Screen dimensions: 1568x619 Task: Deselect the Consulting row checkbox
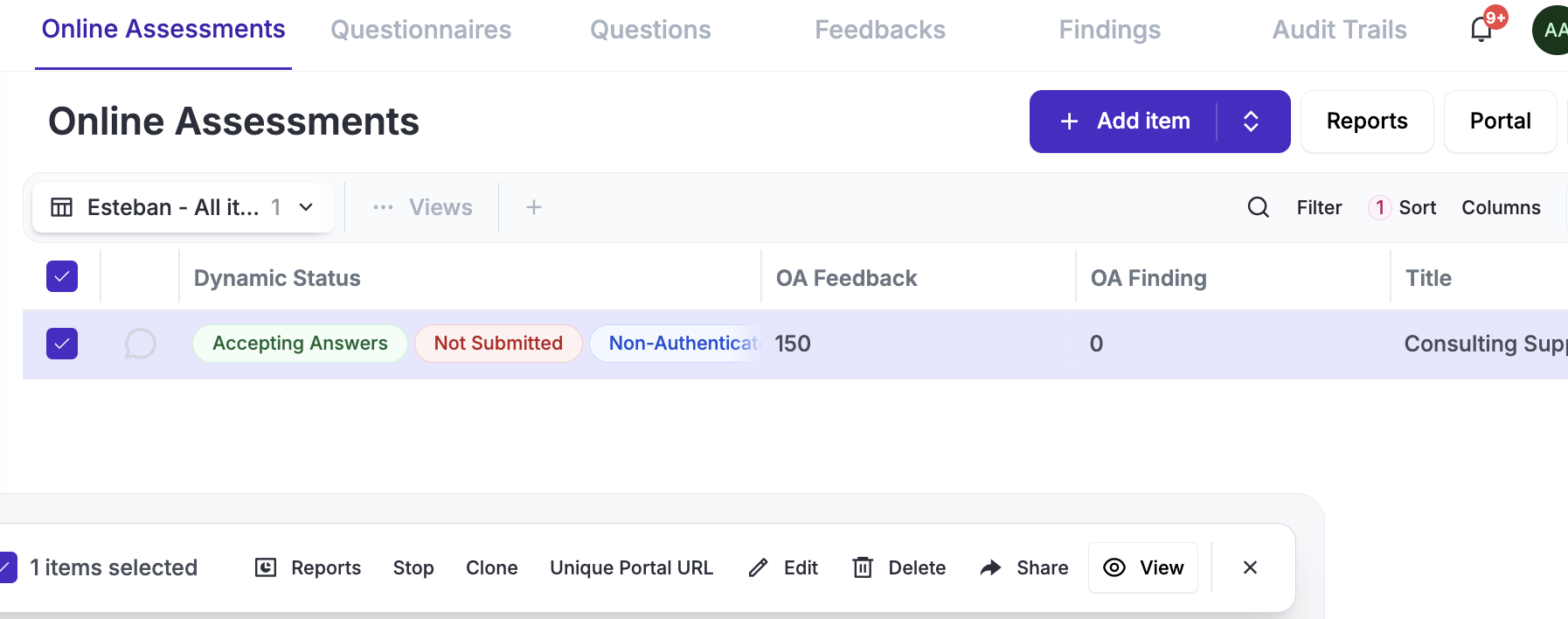coord(62,344)
